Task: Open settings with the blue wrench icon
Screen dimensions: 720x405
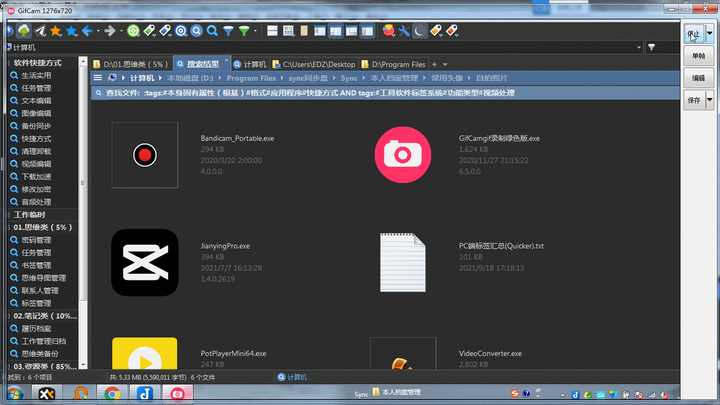Action: (404, 31)
